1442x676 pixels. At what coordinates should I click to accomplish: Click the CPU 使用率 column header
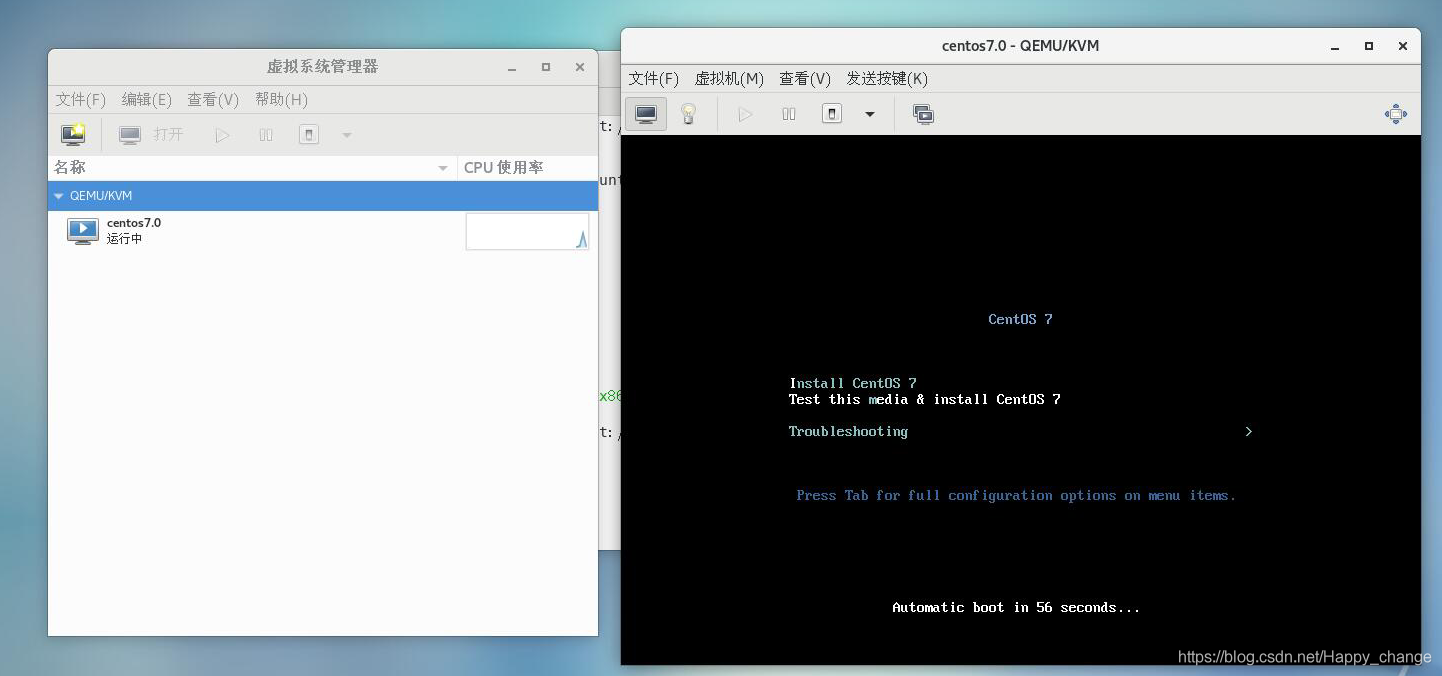coord(528,167)
